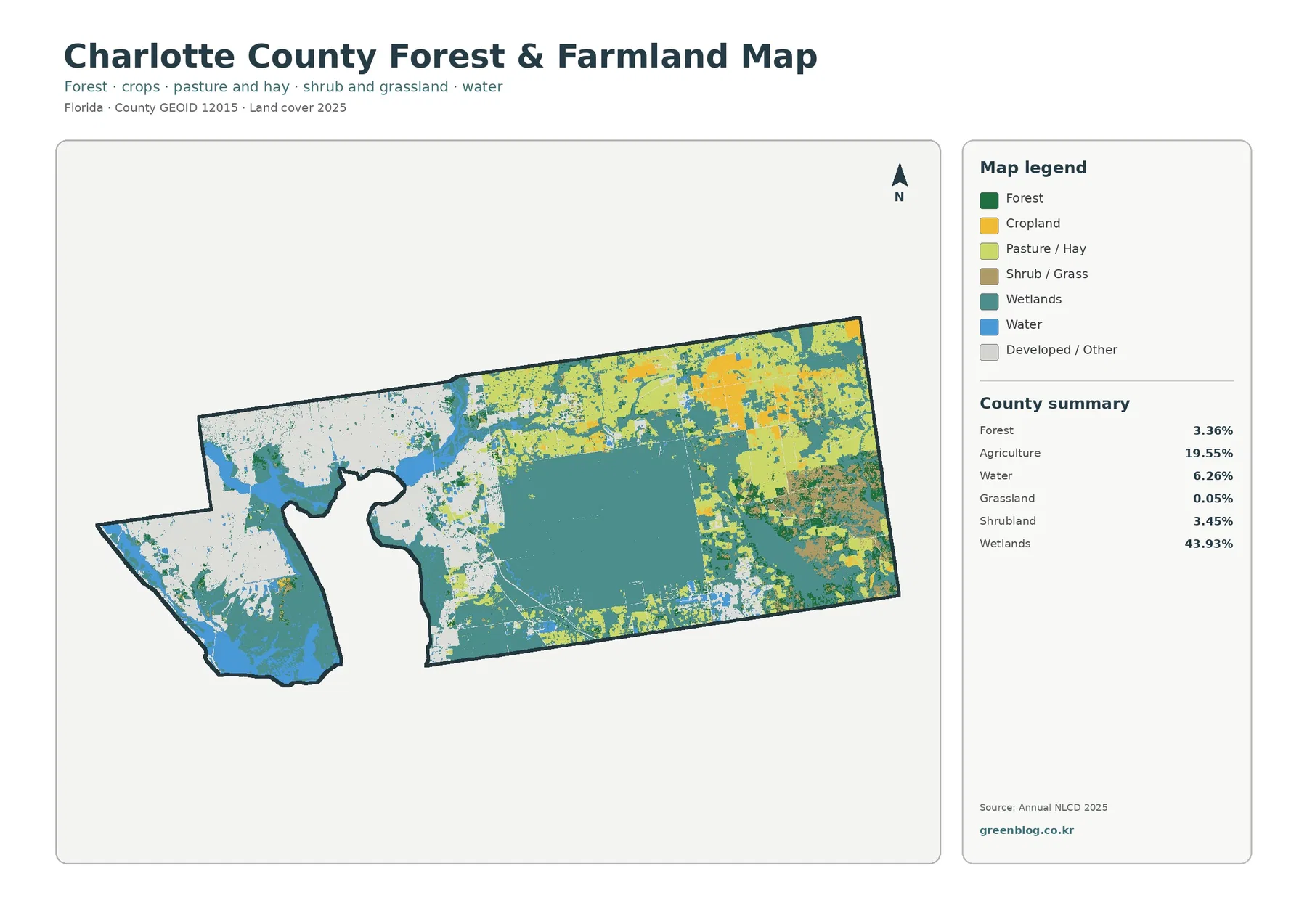Image resolution: width=1307 pixels, height=924 pixels.
Task: Click the Charlotte County Forest & Farmland Map title
Action: pos(440,57)
